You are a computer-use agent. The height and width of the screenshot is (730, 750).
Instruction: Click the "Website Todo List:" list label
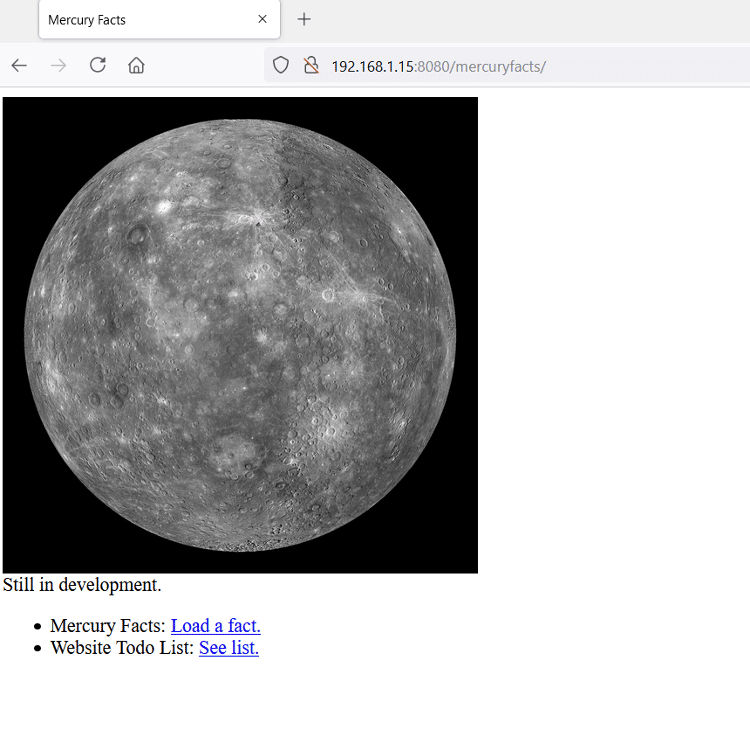(x=122, y=648)
